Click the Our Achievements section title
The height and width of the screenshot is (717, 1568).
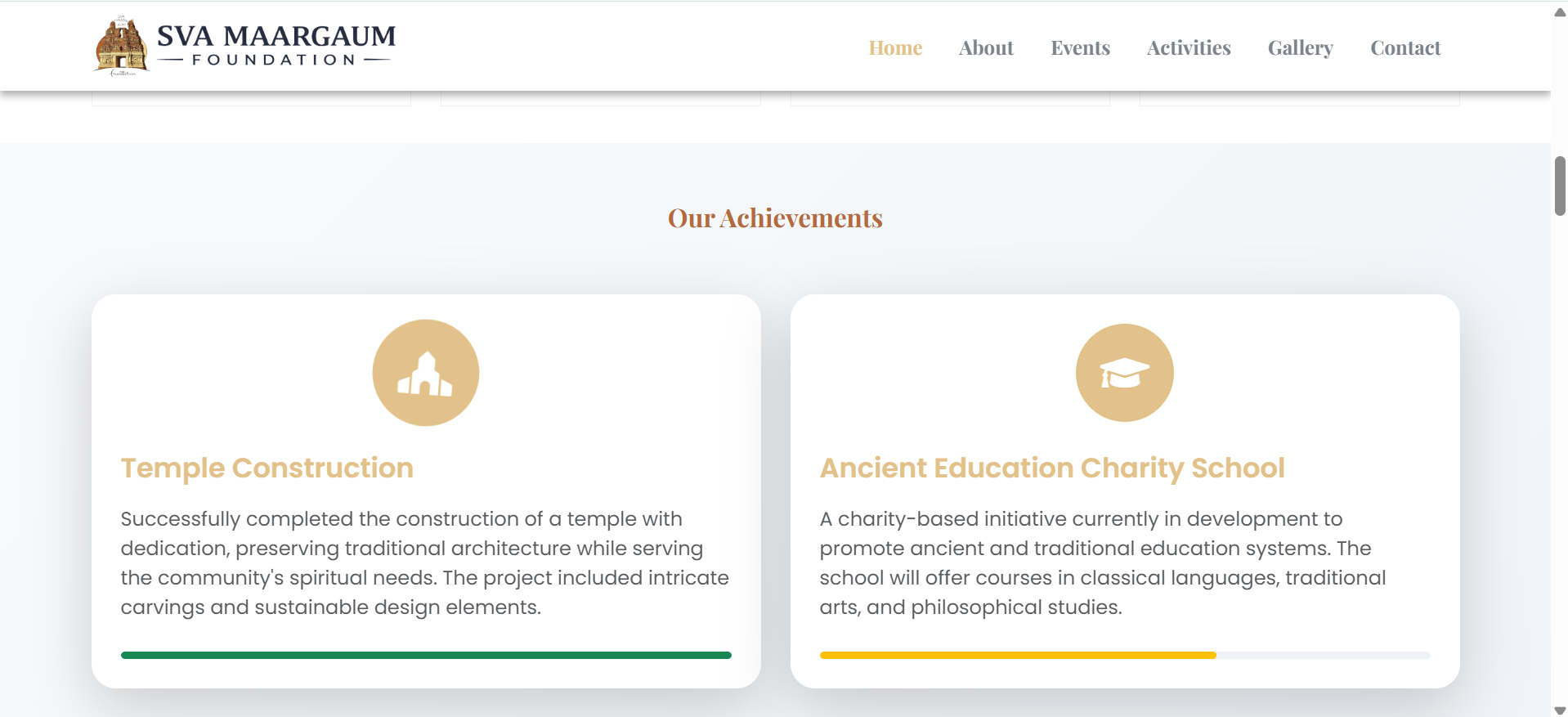pyautogui.click(x=775, y=218)
